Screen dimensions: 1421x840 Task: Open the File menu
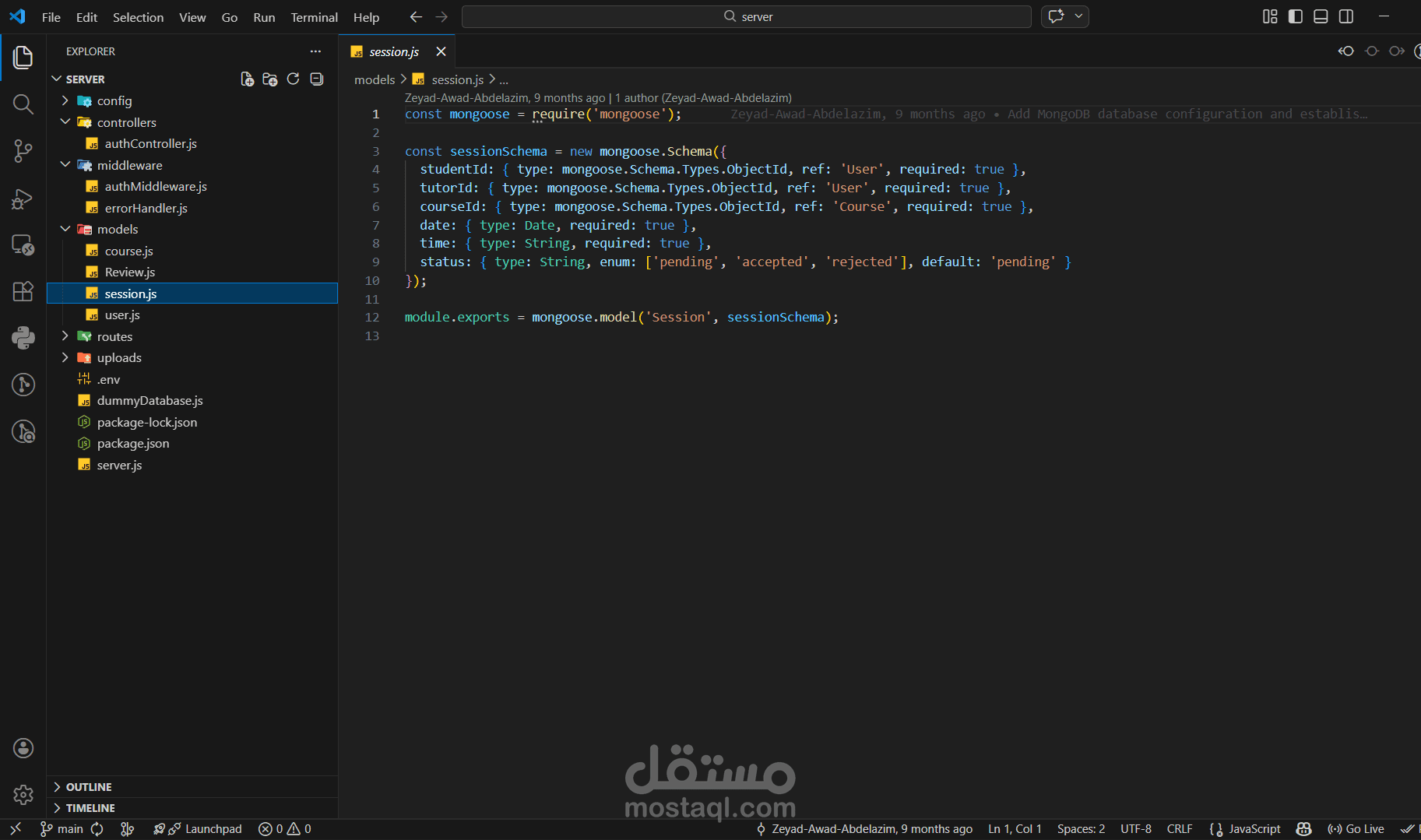[x=51, y=17]
